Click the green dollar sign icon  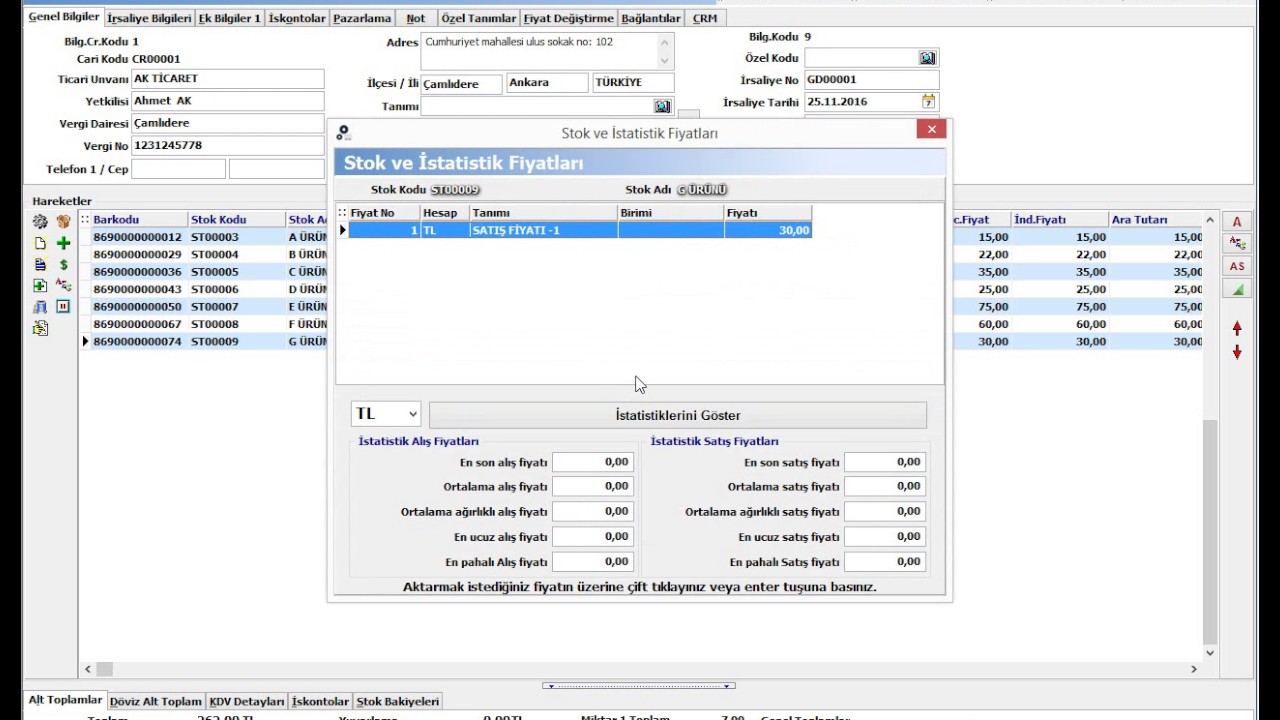[63, 265]
